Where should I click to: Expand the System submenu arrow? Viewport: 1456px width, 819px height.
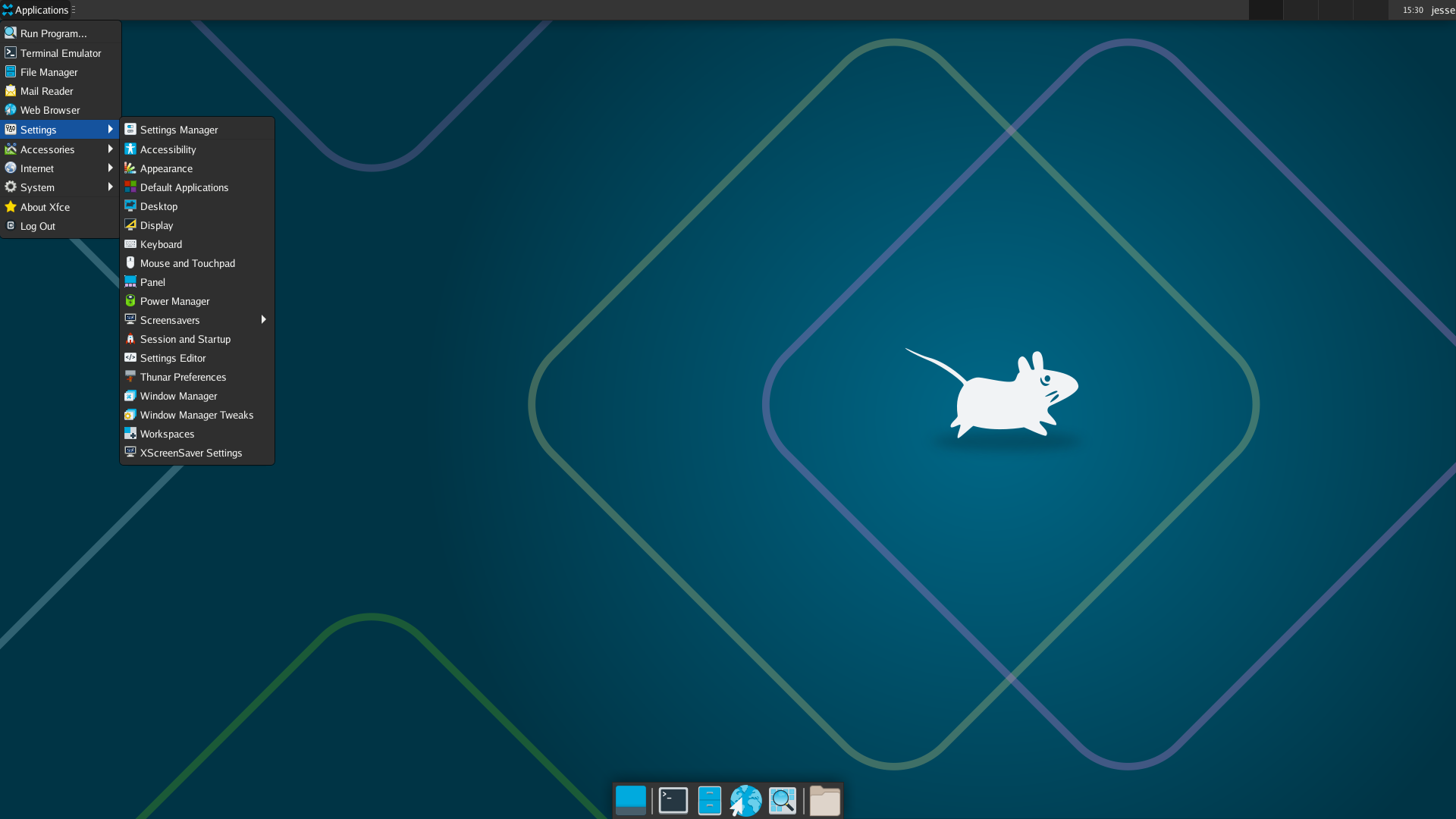(x=110, y=187)
